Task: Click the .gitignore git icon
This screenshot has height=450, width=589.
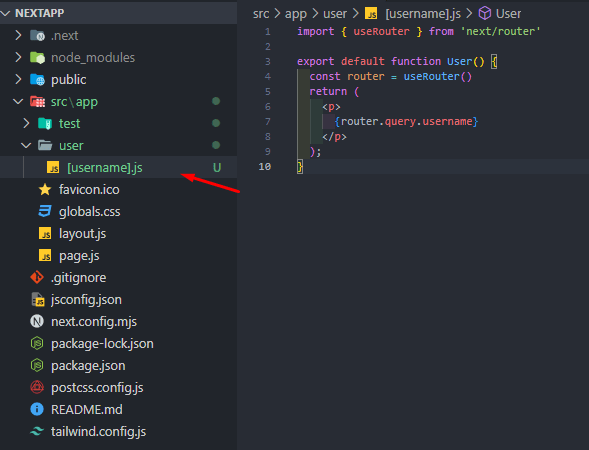Action: [x=37, y=277]
